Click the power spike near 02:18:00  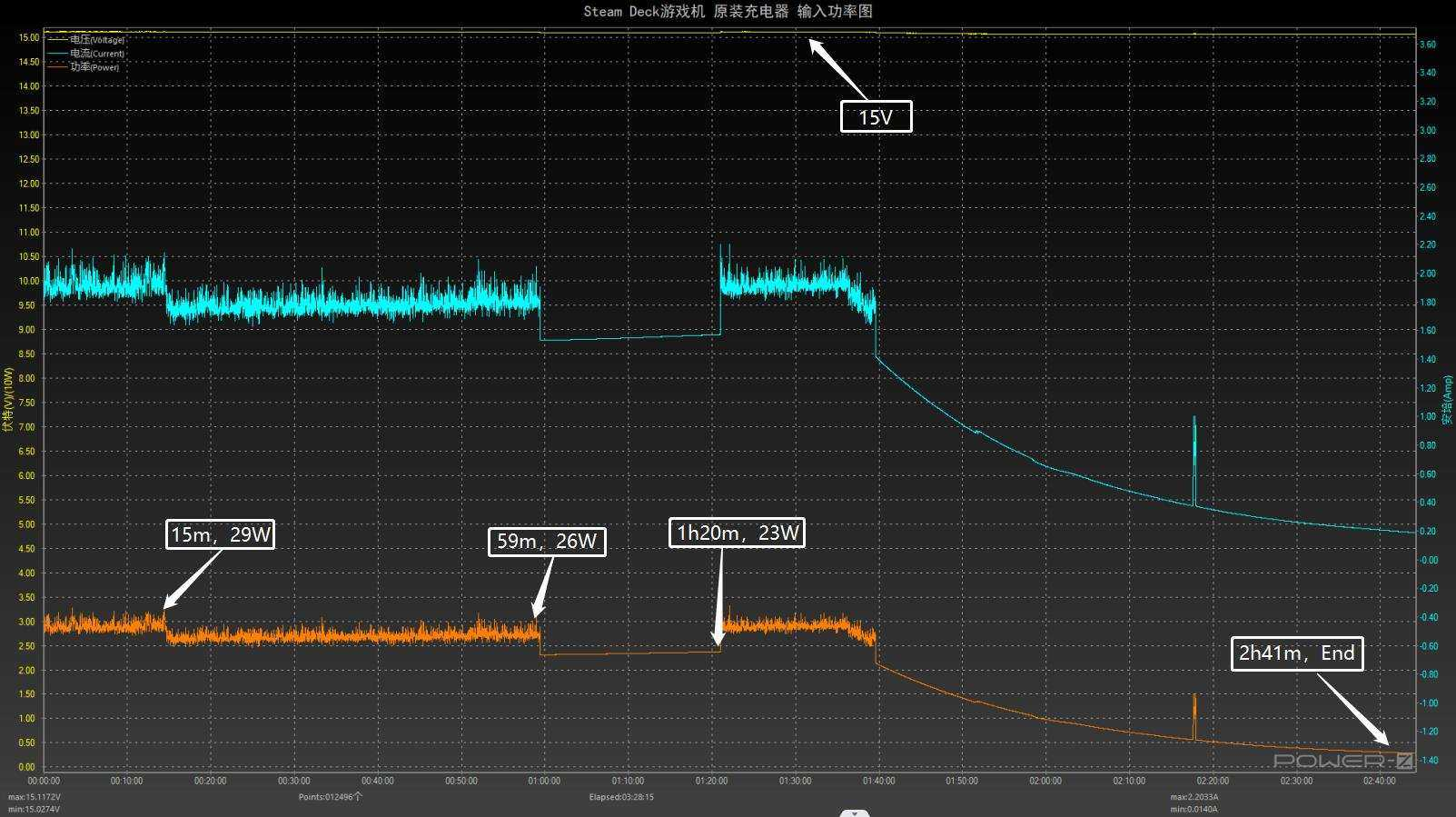click(x=1194, y=717)
